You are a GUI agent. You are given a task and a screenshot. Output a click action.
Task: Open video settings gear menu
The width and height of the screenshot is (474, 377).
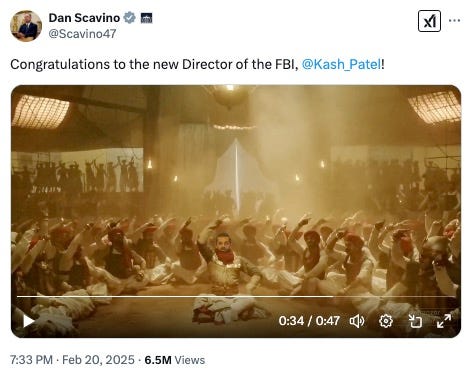pos(386,321)
